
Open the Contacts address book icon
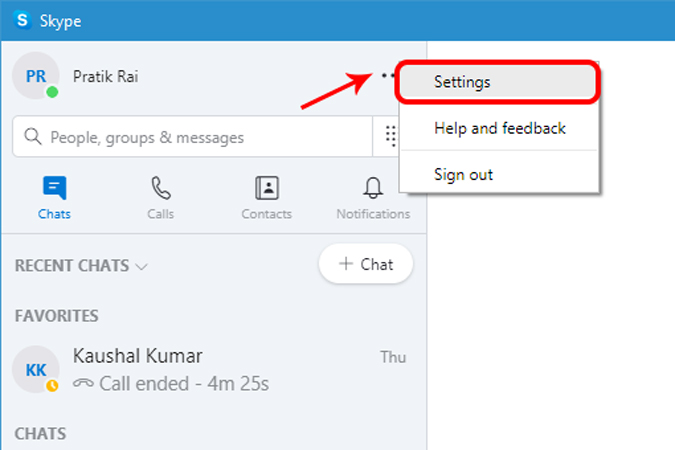(x=267, y=188)
